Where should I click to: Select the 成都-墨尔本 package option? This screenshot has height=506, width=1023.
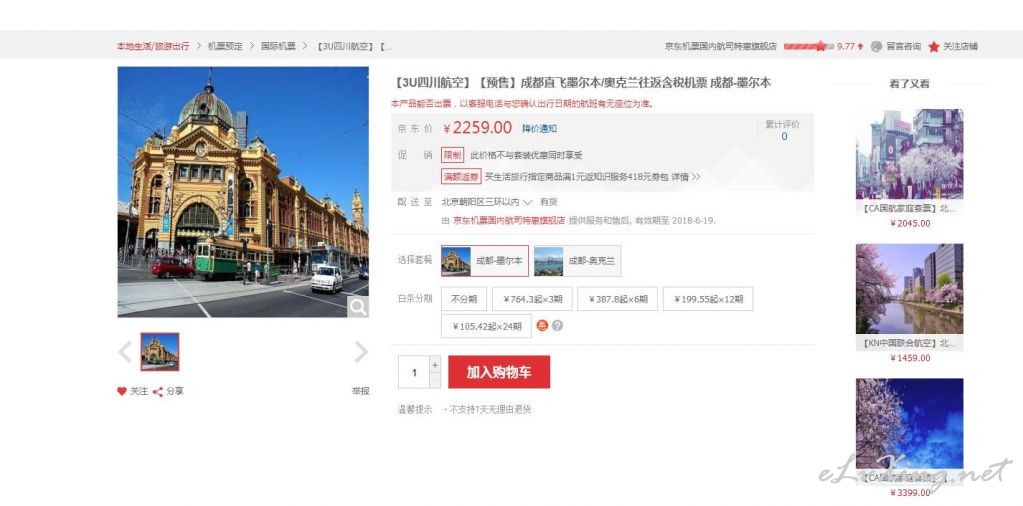click(x=485, y=261)
